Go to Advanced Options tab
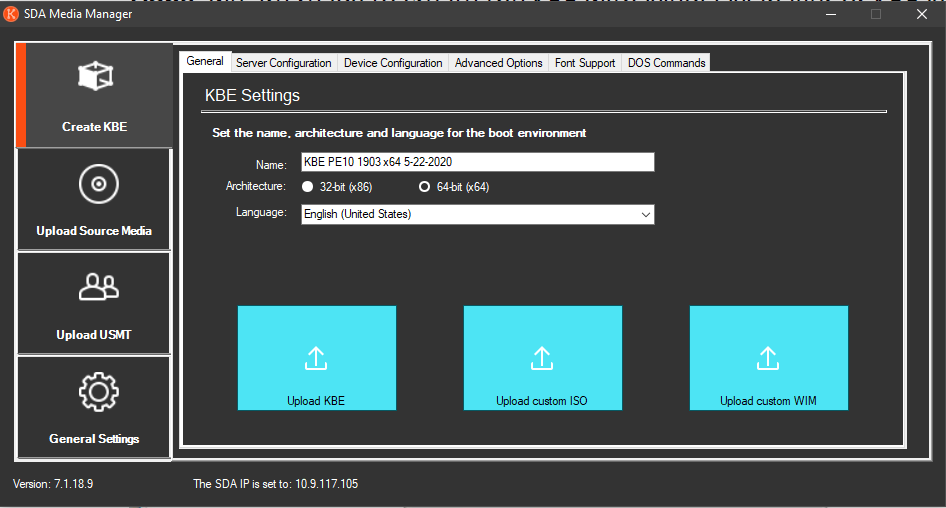Image resolution: width=946 pixels, height=508 pixels. 498,63
